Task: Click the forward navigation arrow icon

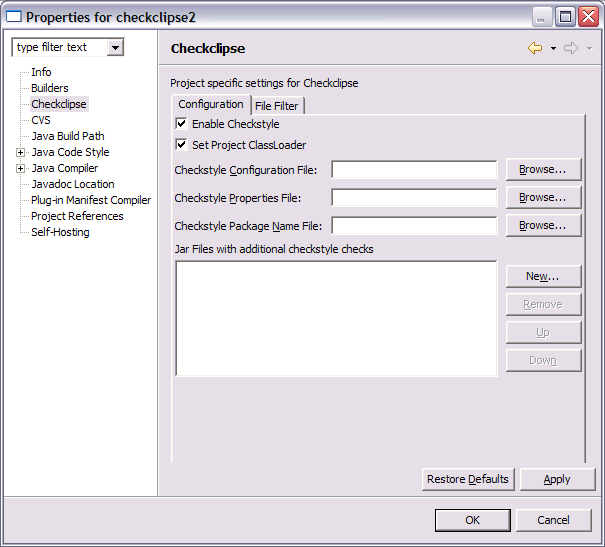Action: [x=571, y=48]
